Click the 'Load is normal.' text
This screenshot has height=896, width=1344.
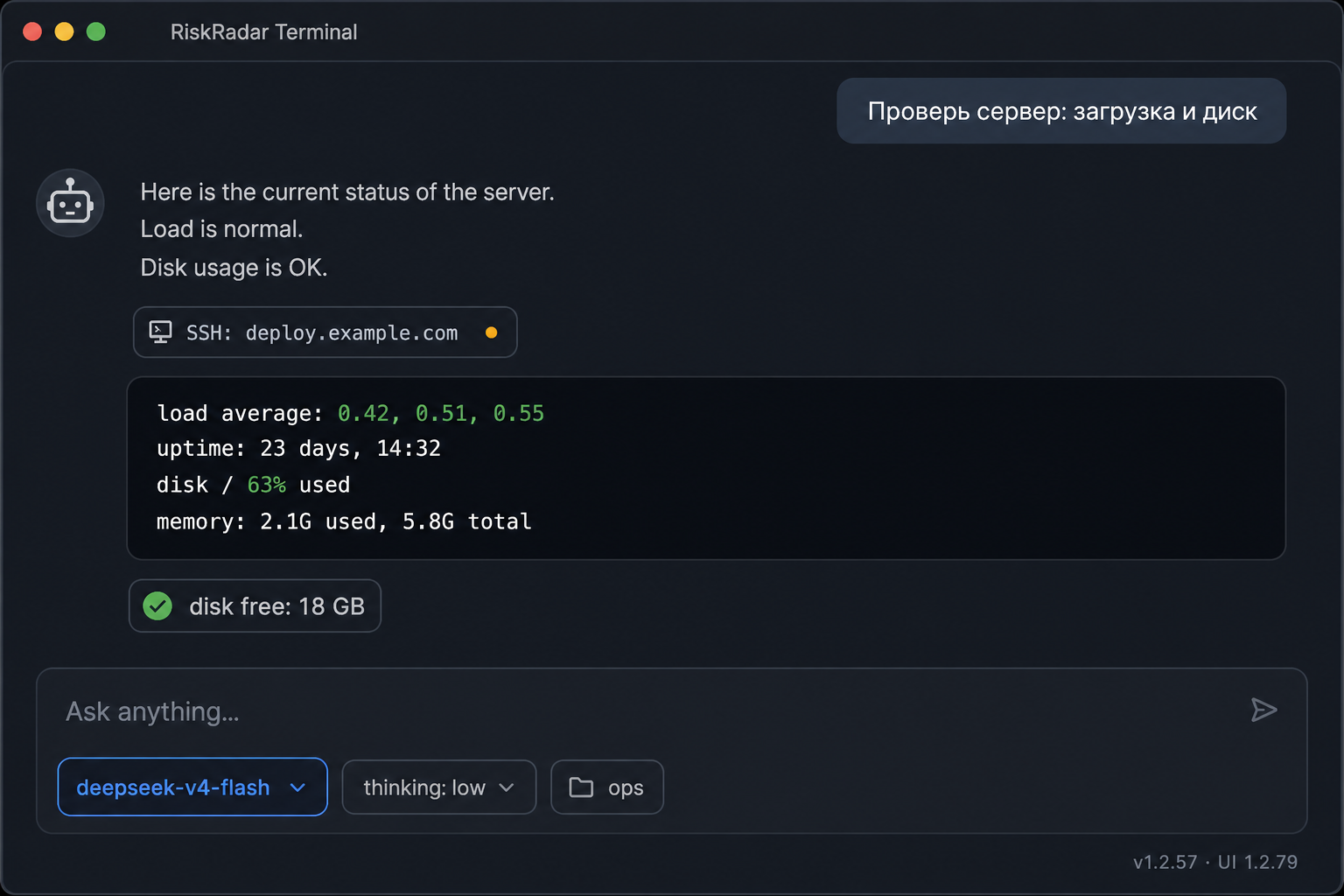[x=221, y=229]
